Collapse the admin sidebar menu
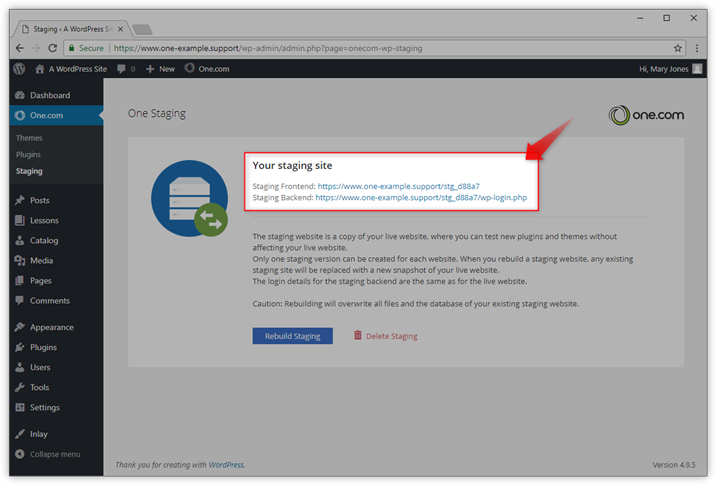The height and width of the screenshot is (485, 716). click(55, 454)
